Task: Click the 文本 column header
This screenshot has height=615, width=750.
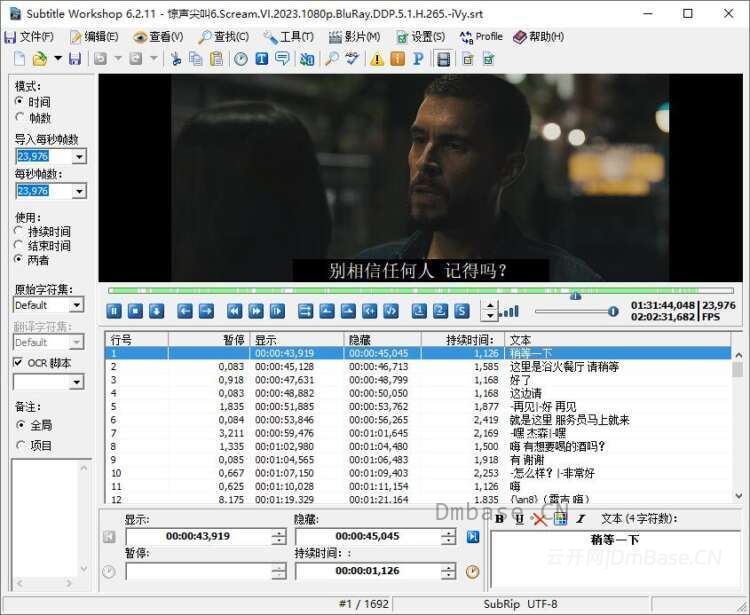Action: pyautogui.click(x=618, y=340)
